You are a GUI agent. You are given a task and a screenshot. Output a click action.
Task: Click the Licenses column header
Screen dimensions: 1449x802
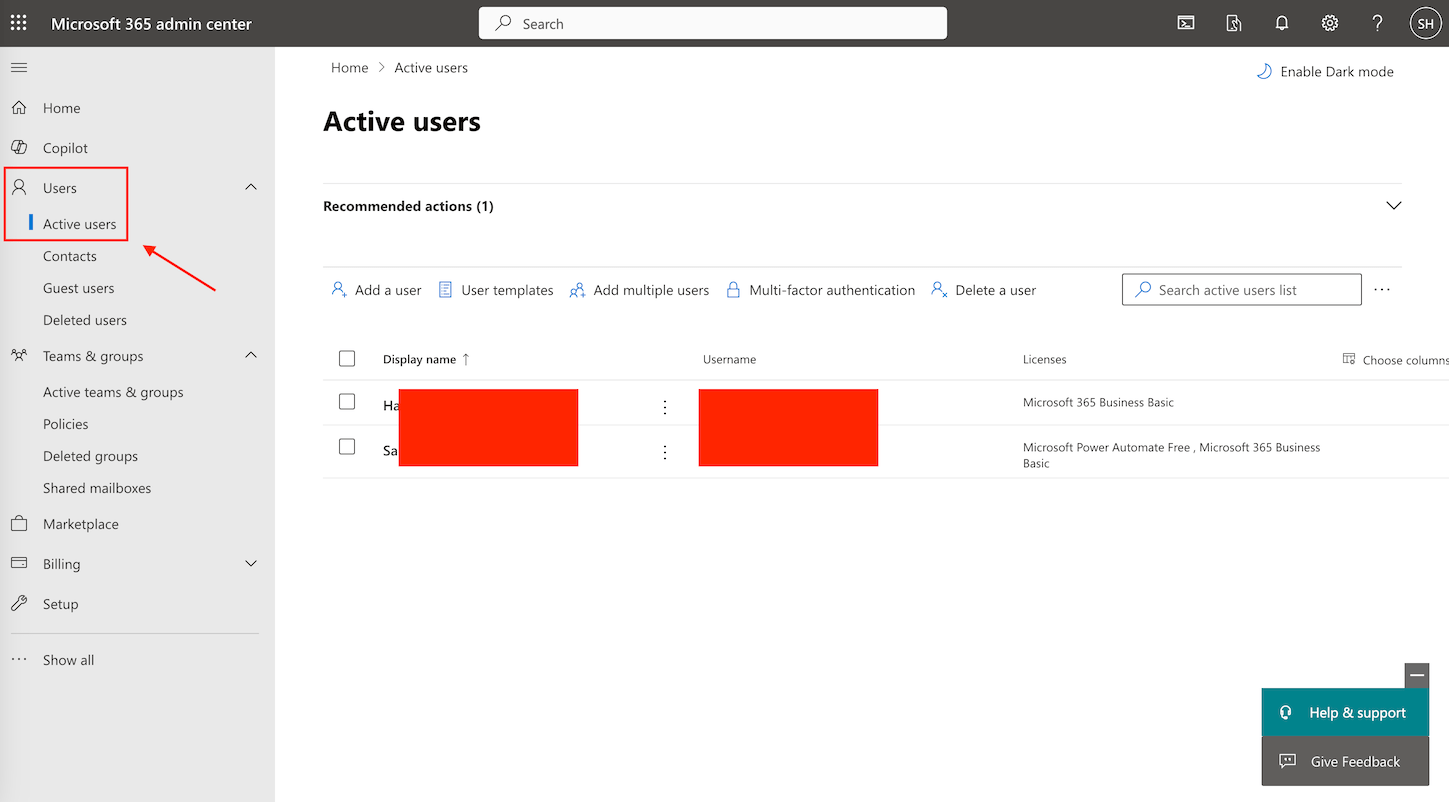1045,359
